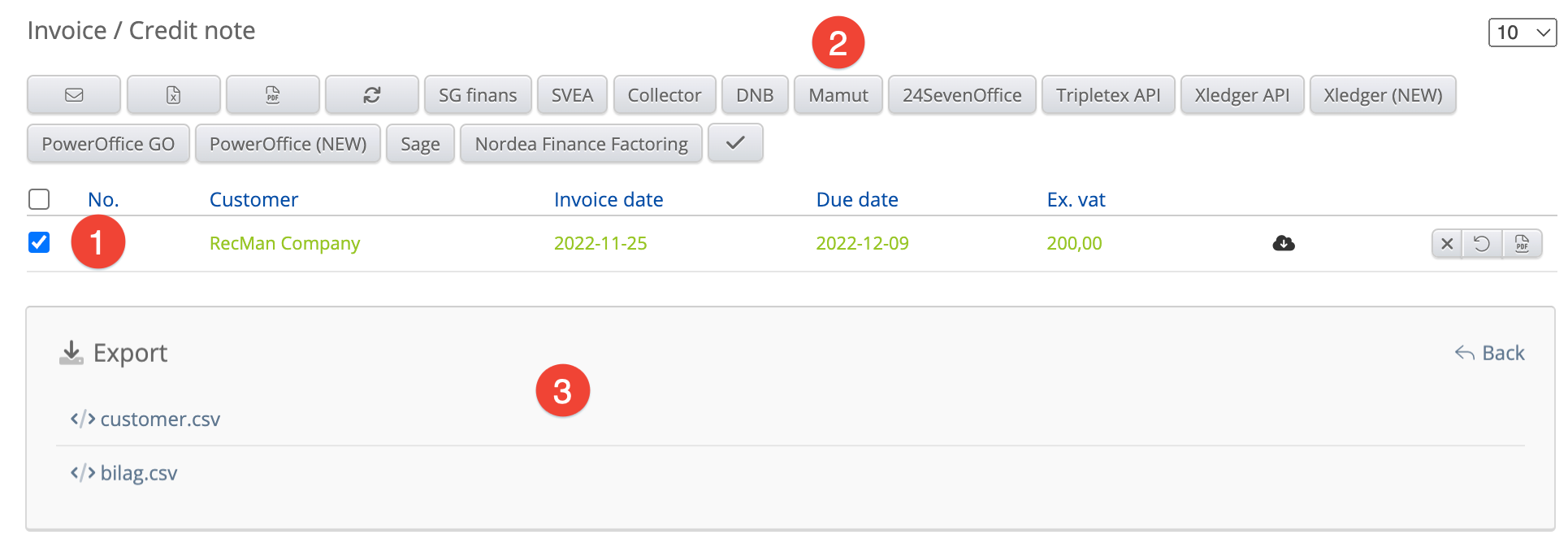Sort by Ex. vat column header
This screenshot has width=1568, height=548.
click(x=1076, y=199)
